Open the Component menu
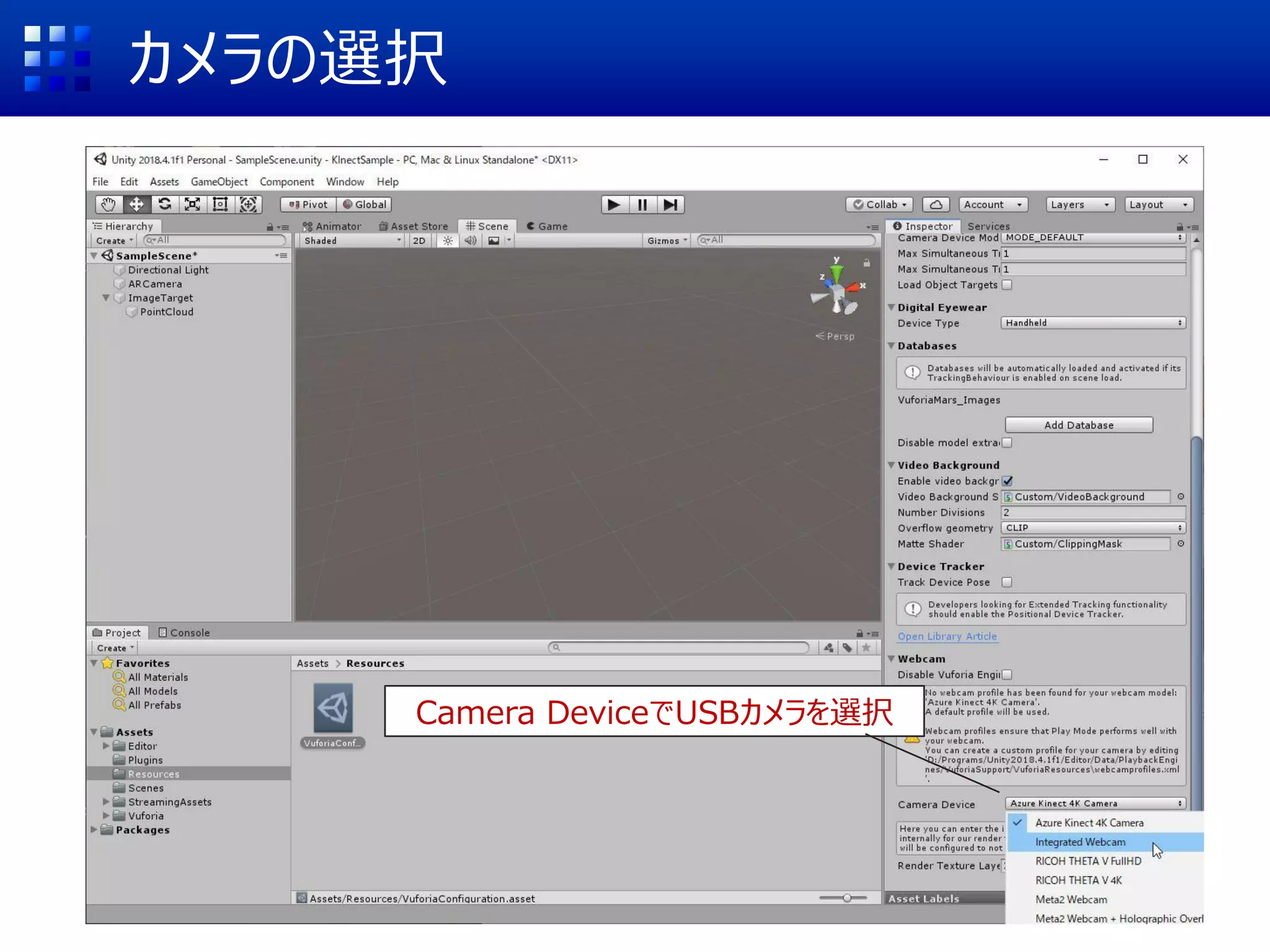 point(286,182)
